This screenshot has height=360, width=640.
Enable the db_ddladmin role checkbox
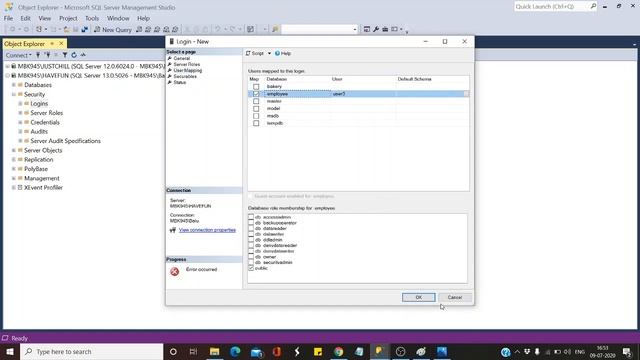pos(251,240)
